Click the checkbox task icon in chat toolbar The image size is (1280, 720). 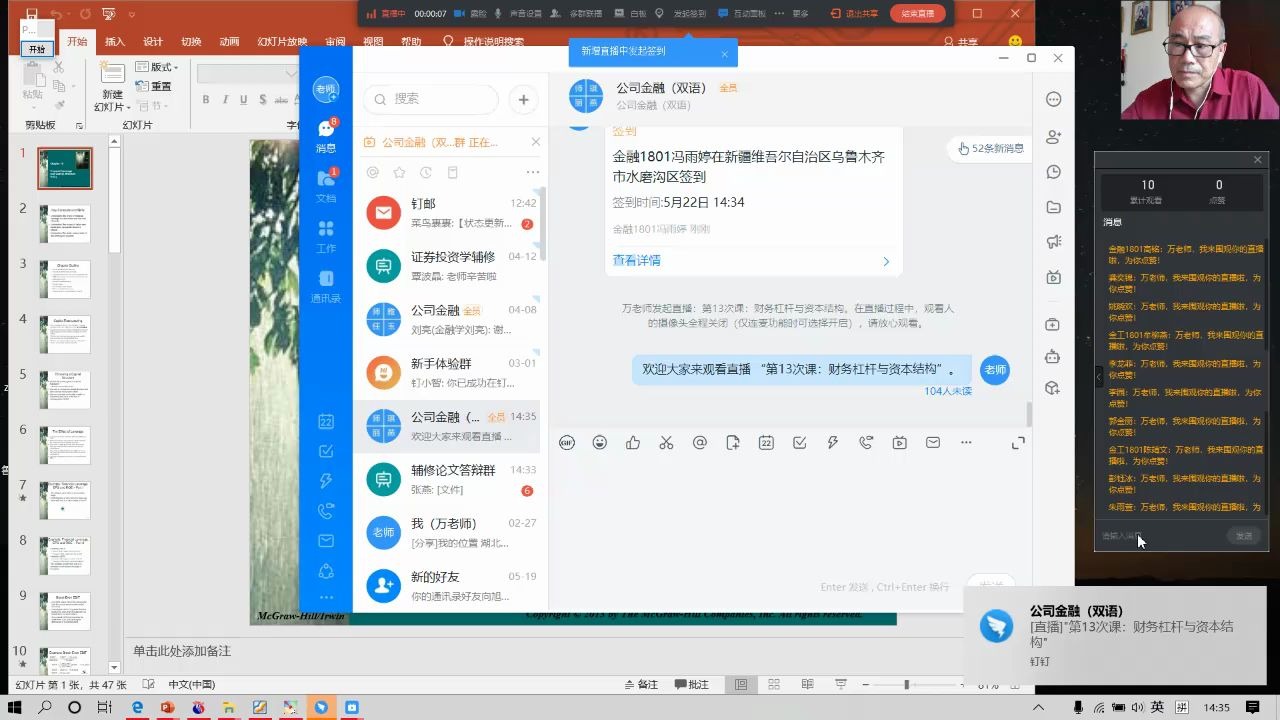[800, 443]
